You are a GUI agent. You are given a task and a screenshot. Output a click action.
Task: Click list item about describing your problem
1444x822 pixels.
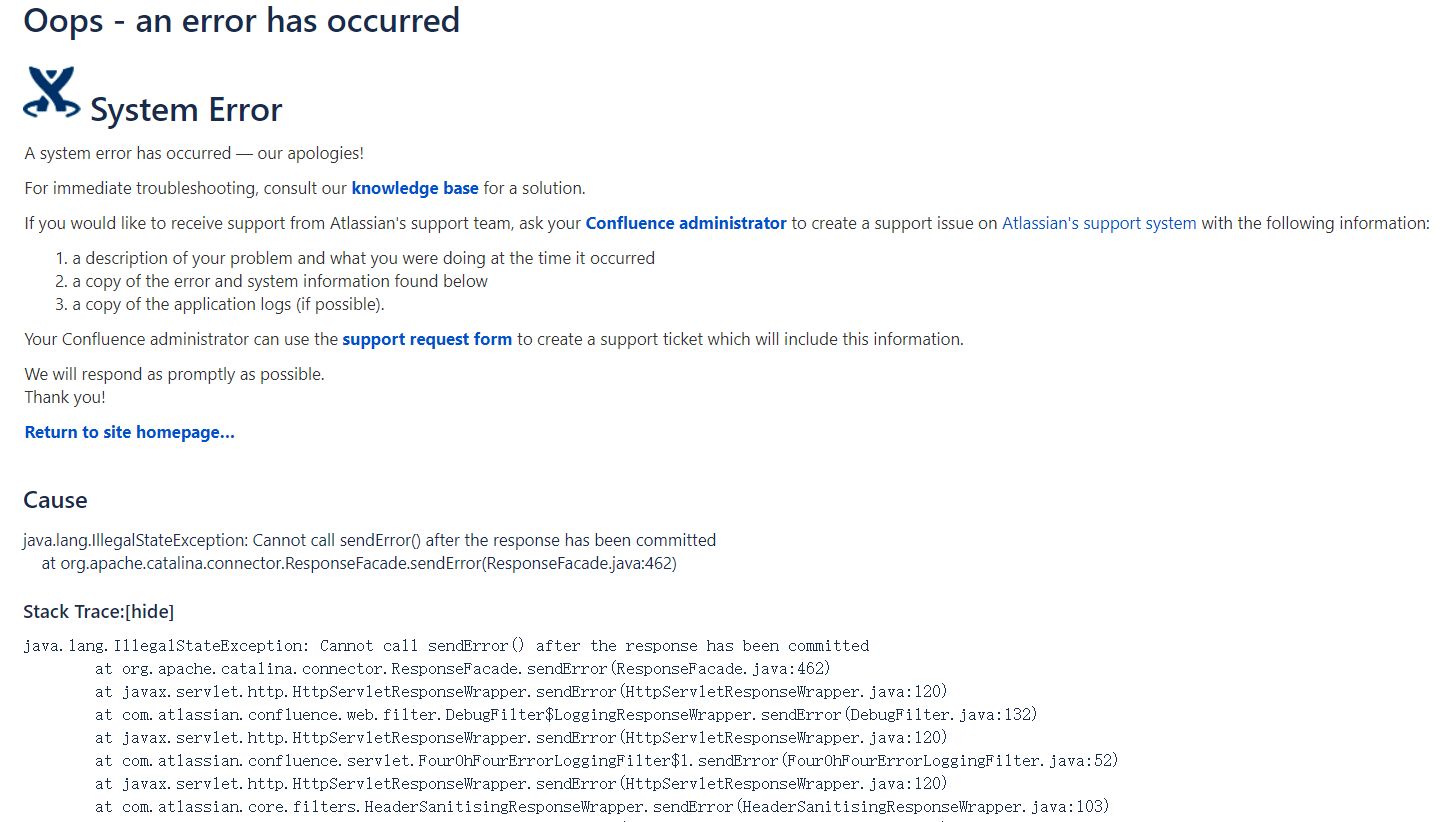tap(363, 258)
